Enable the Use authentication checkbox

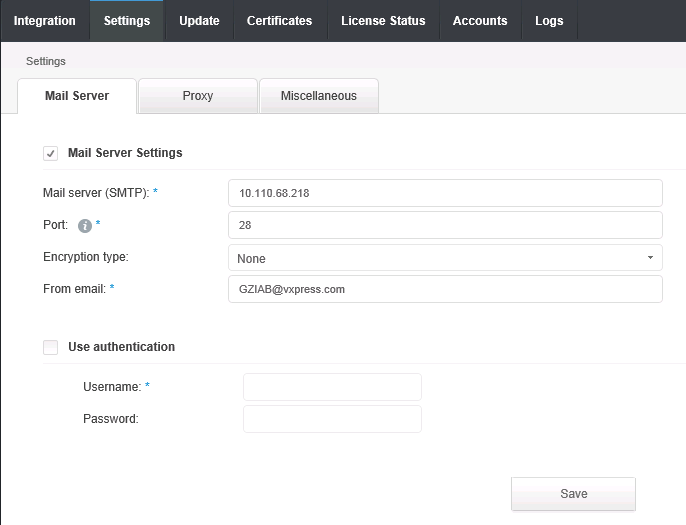(50, 347)
